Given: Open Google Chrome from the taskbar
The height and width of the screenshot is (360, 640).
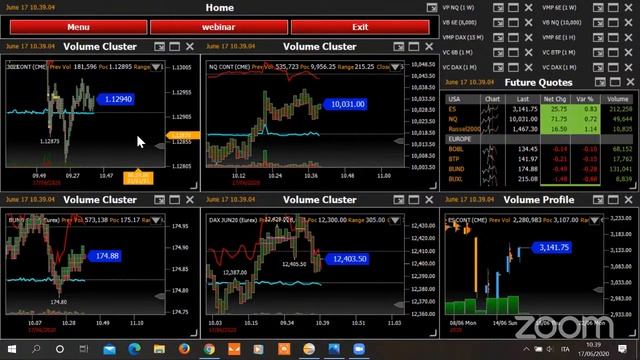Looking at the screenshot, I should pos(209,349).
